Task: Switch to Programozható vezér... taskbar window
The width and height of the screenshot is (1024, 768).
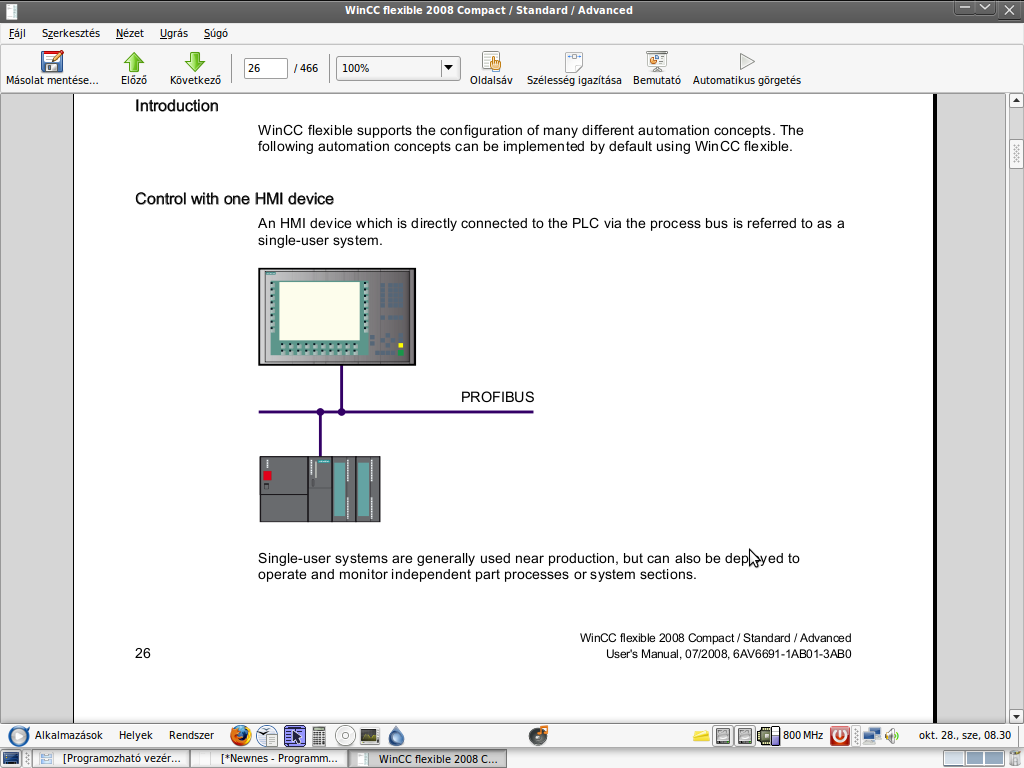Action: (x=112, y=758)
